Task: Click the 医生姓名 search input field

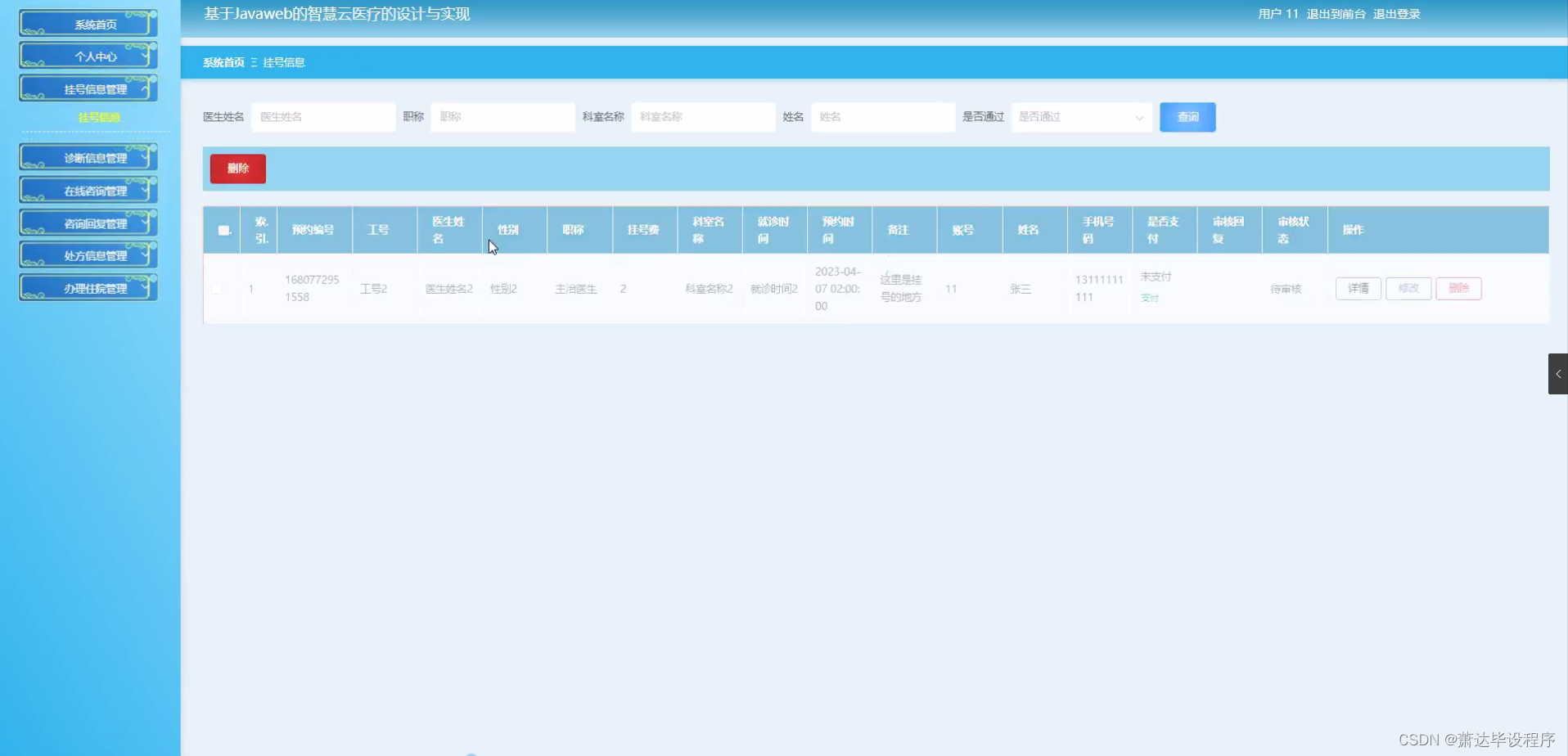Action: [322, 117]
